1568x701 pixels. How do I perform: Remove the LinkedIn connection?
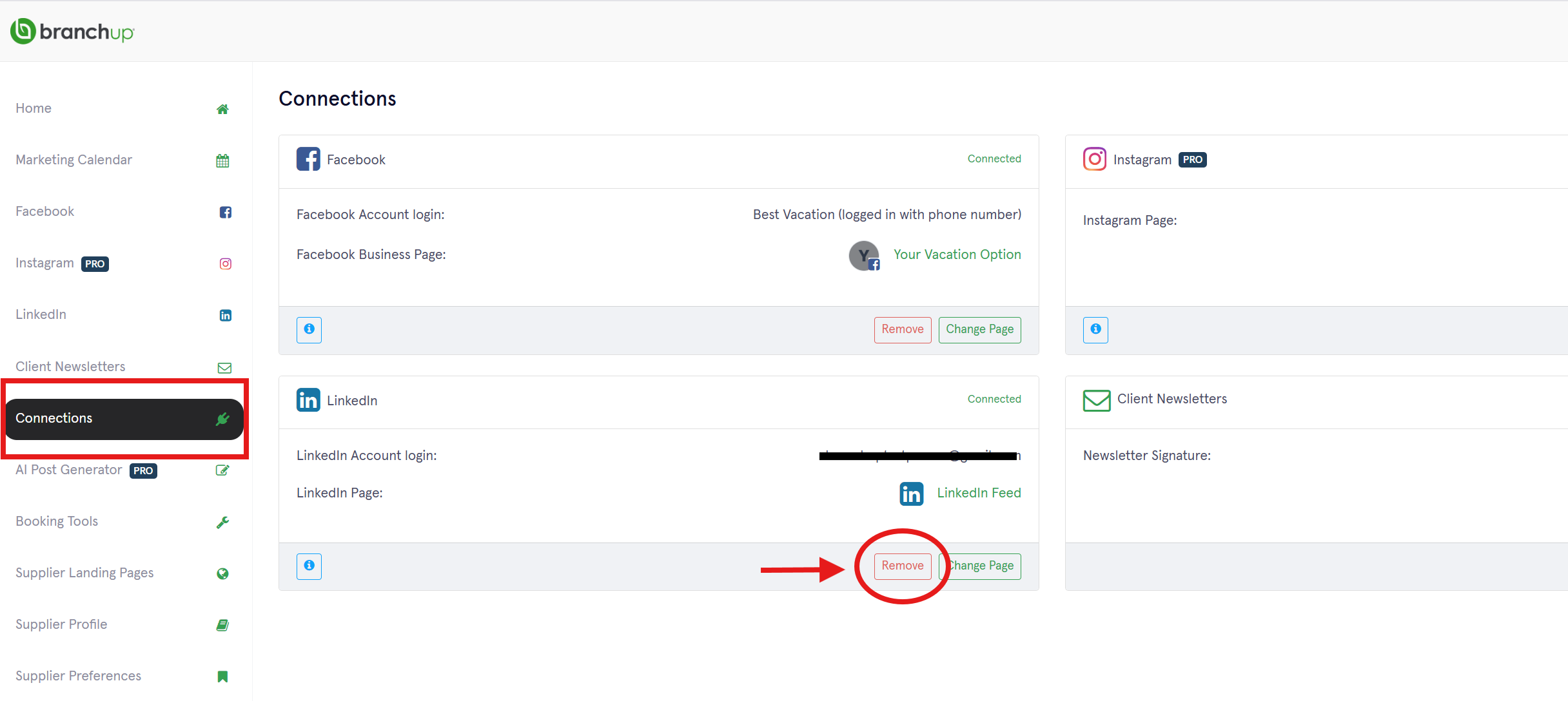click(902, 566)
